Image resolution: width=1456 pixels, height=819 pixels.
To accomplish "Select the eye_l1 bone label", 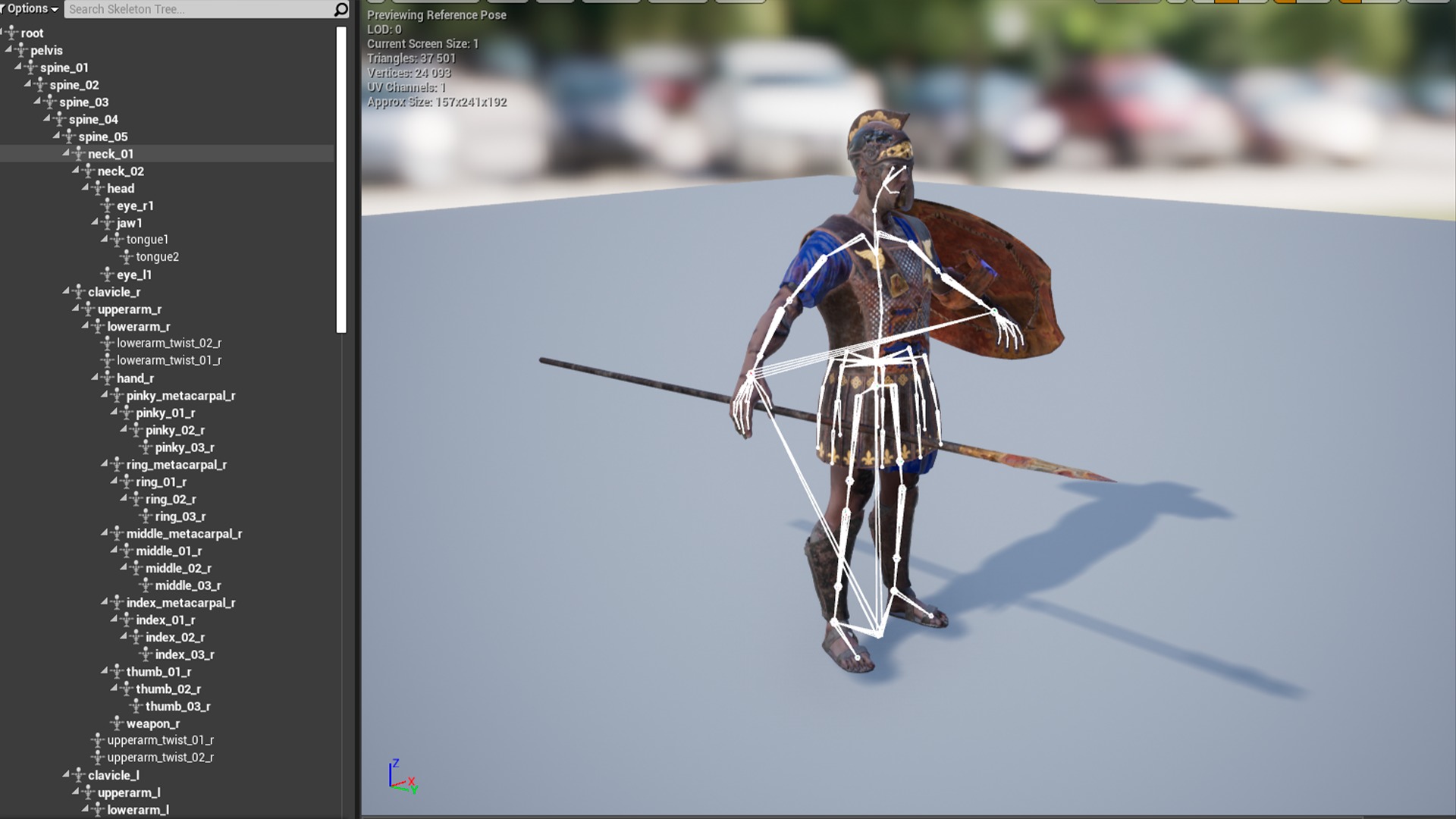I will 134,275.
